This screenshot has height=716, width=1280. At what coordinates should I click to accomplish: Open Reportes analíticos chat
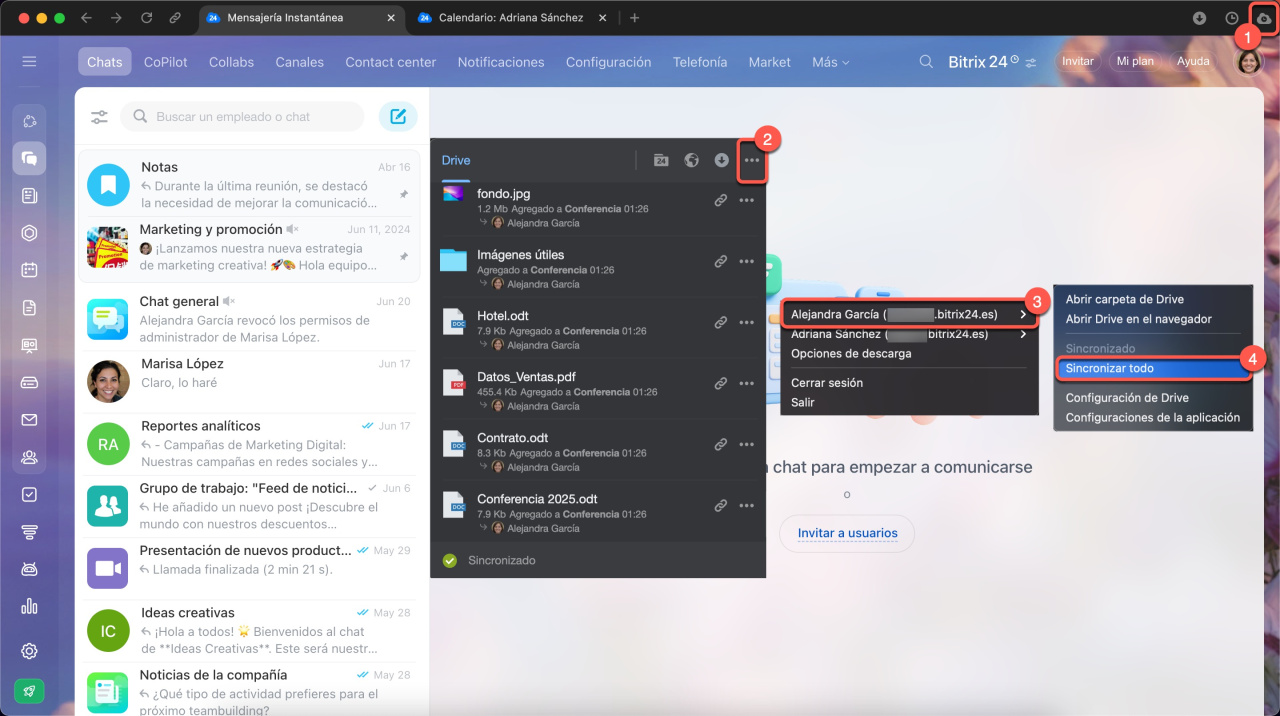[x=251, y=444]
